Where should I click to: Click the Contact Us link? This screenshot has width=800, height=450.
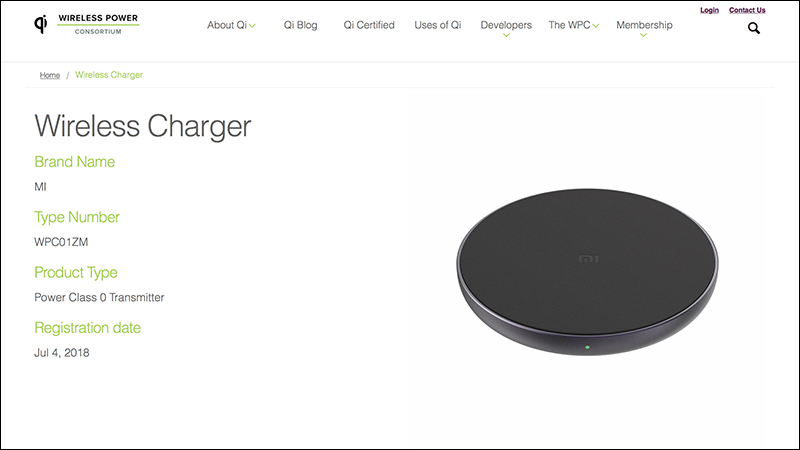(x=747, y=10)
